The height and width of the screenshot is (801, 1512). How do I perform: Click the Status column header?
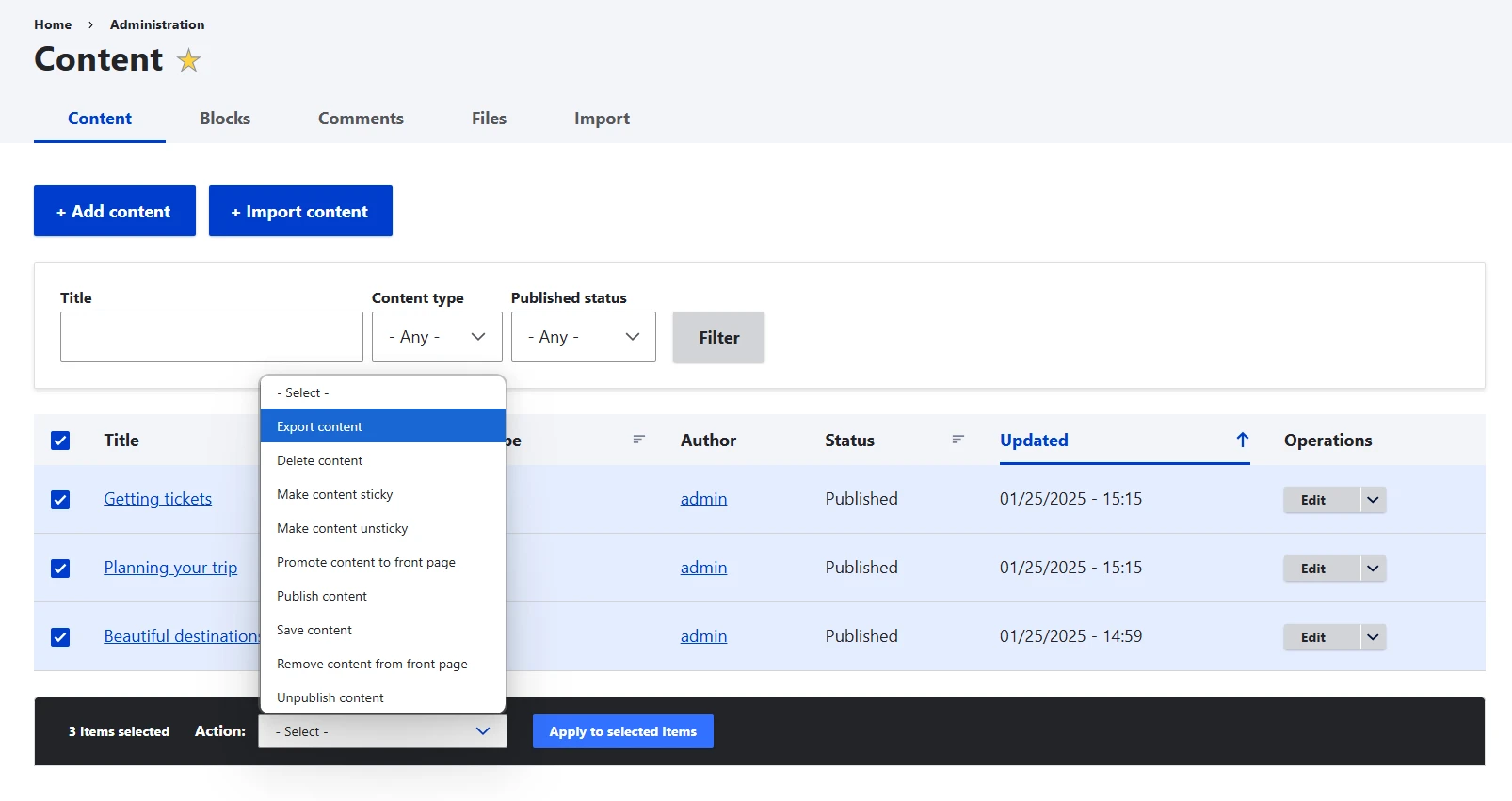pos(849,440)
